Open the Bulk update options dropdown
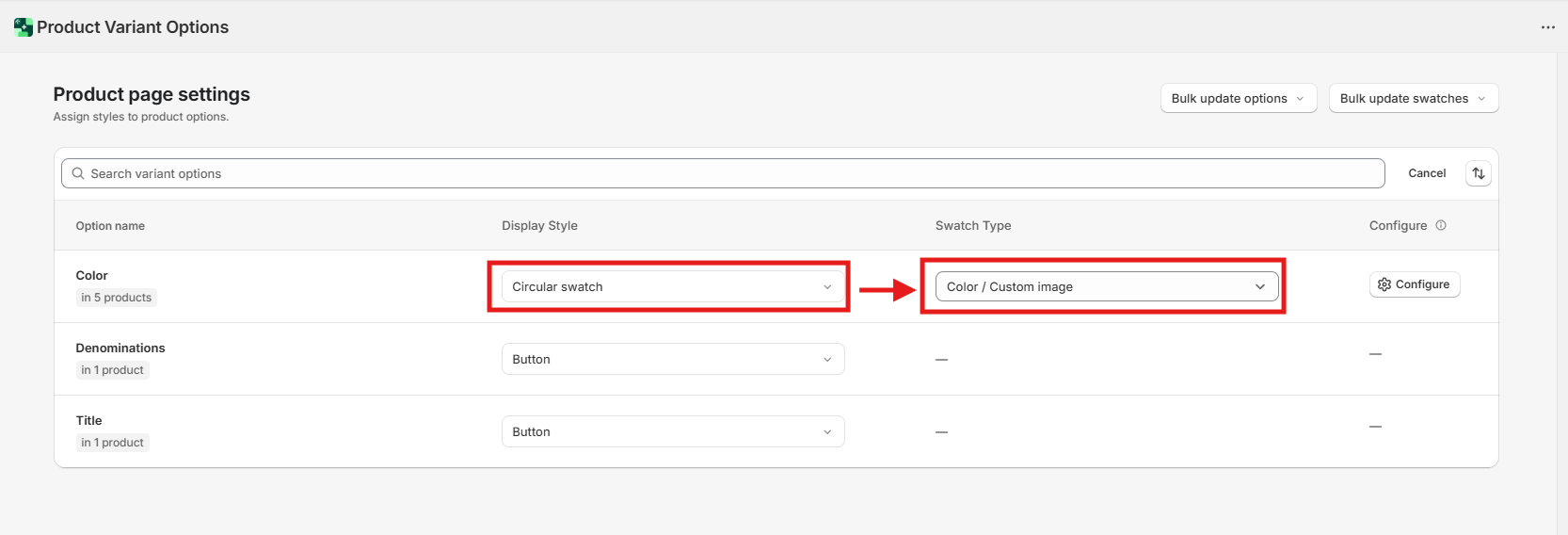The height and width of the screenshot is (535, 1568). click(1238, 98)
